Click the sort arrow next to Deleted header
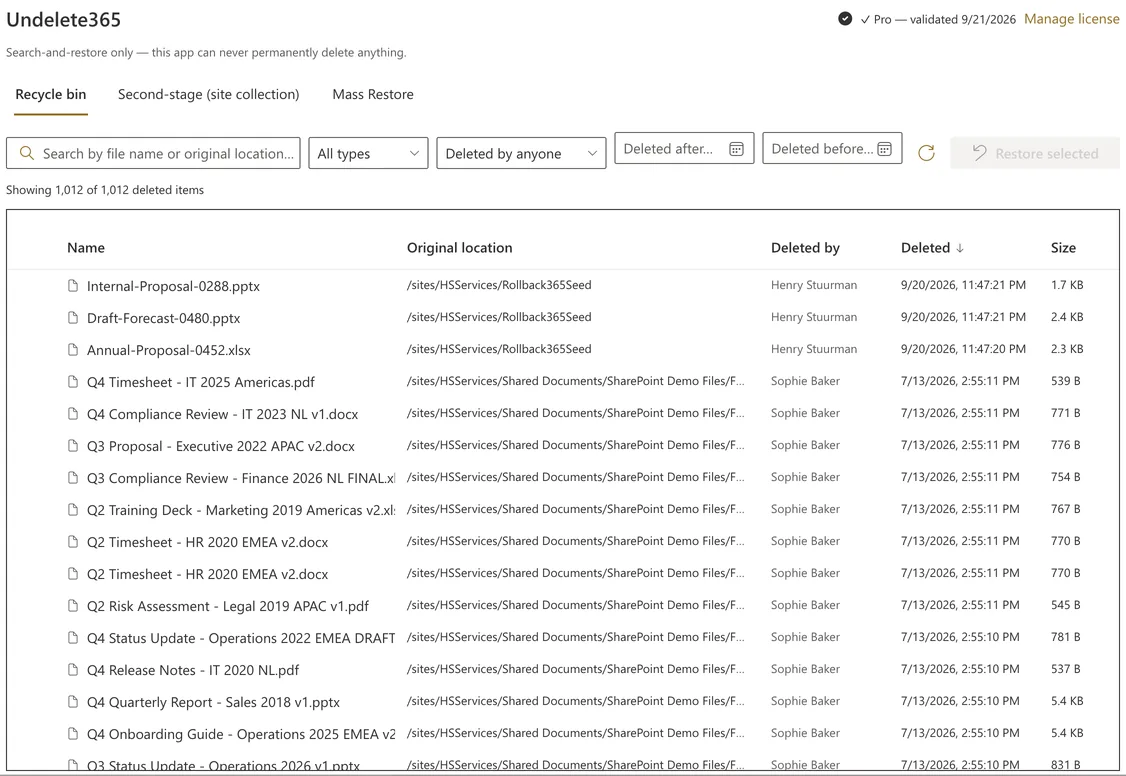 pyautogui.click(x=959, y=248)
